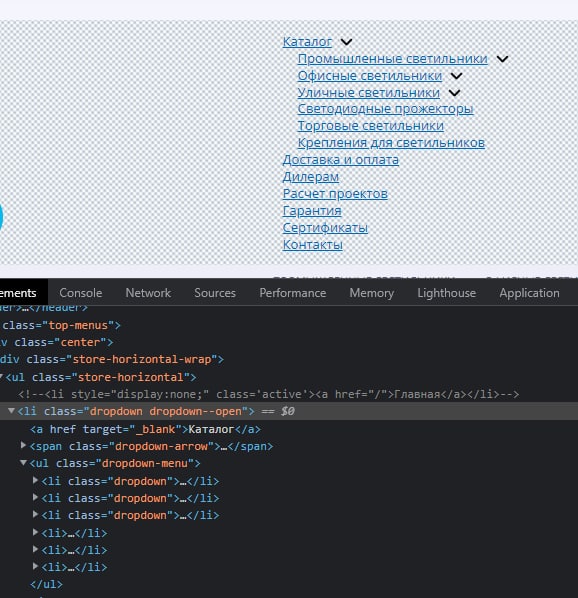
Task: Open Крепления для светильников link
Action: coord(391,143)
